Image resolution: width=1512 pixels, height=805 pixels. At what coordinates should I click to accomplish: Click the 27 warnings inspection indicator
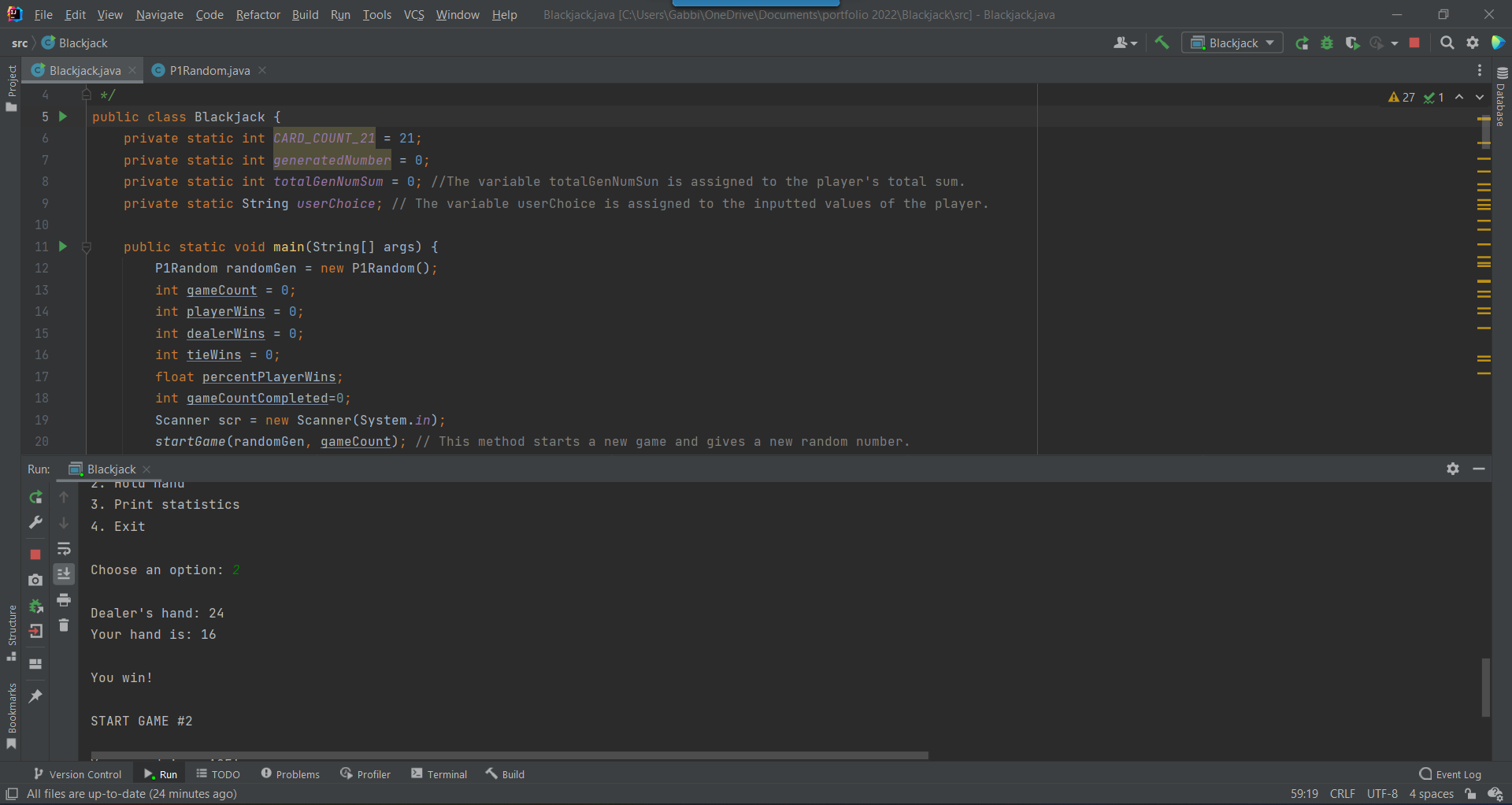coord(1402,97)
